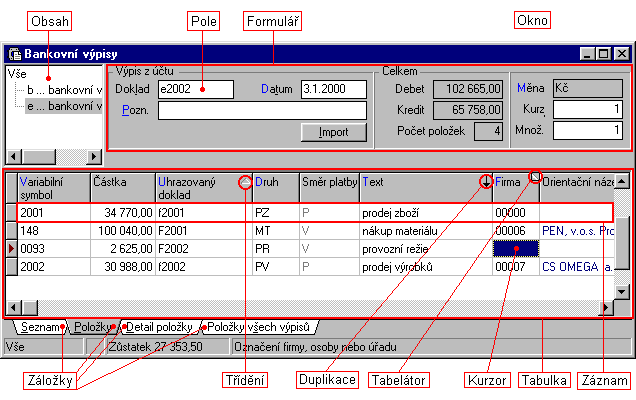
Task: Click the 'prodej výrobků' text cell
Action: point(426,267)
